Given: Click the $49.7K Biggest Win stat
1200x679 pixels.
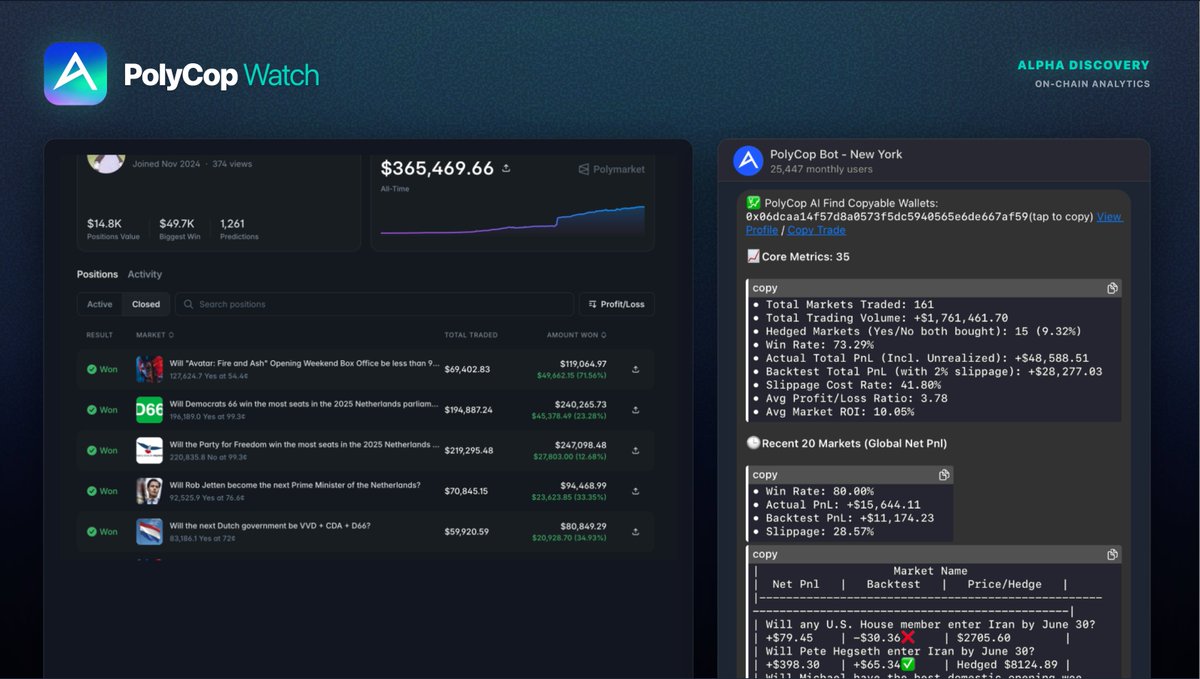Looking at the screenshot, I should [x=182, y=229].
